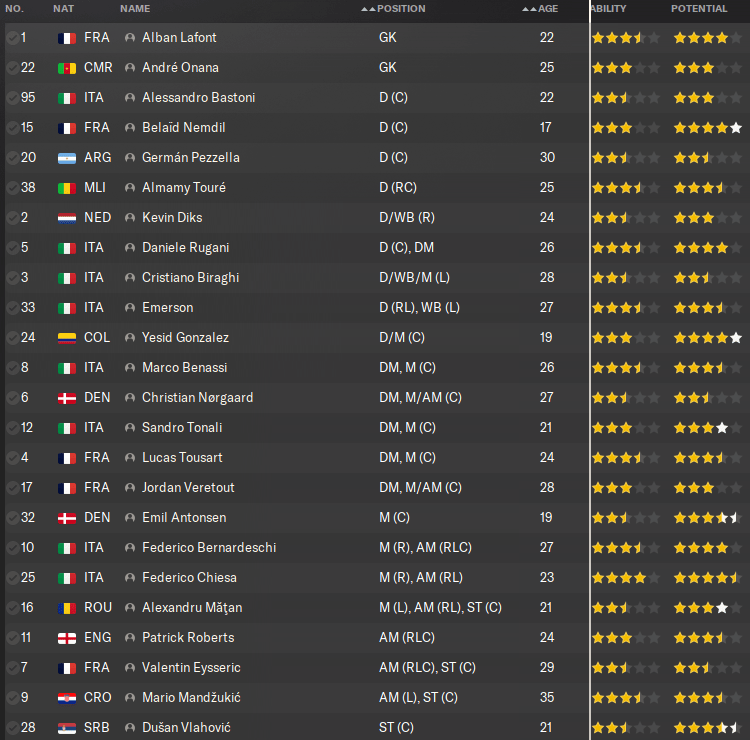Click the England flag beside Patrick Roberts

67,638
